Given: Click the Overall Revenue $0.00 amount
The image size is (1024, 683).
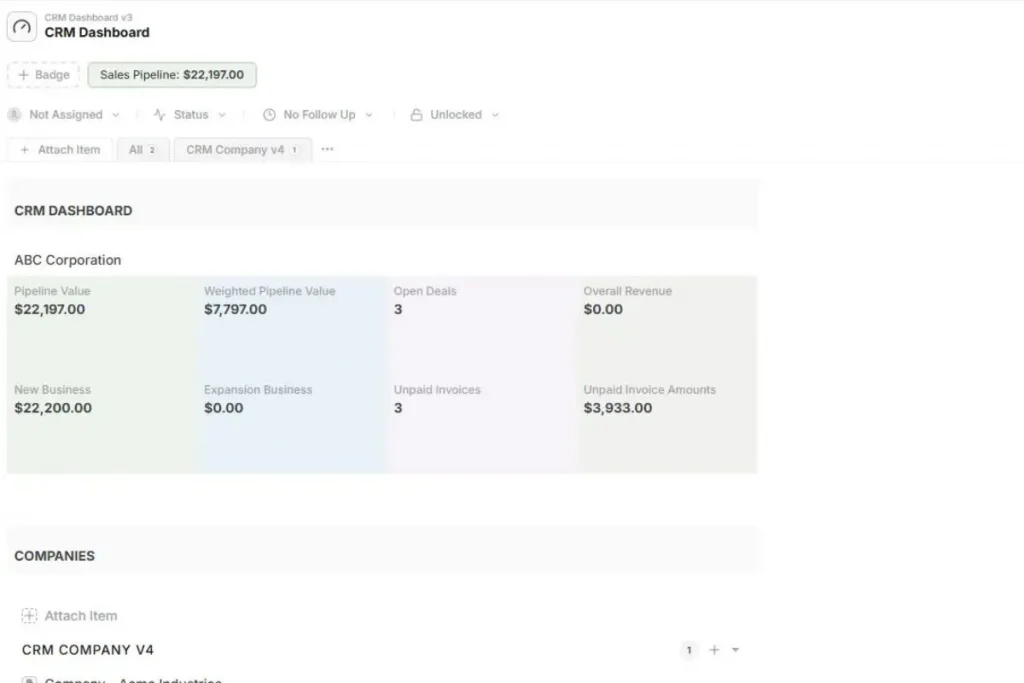Looking at the screenshot, I should tap(603, 310).
